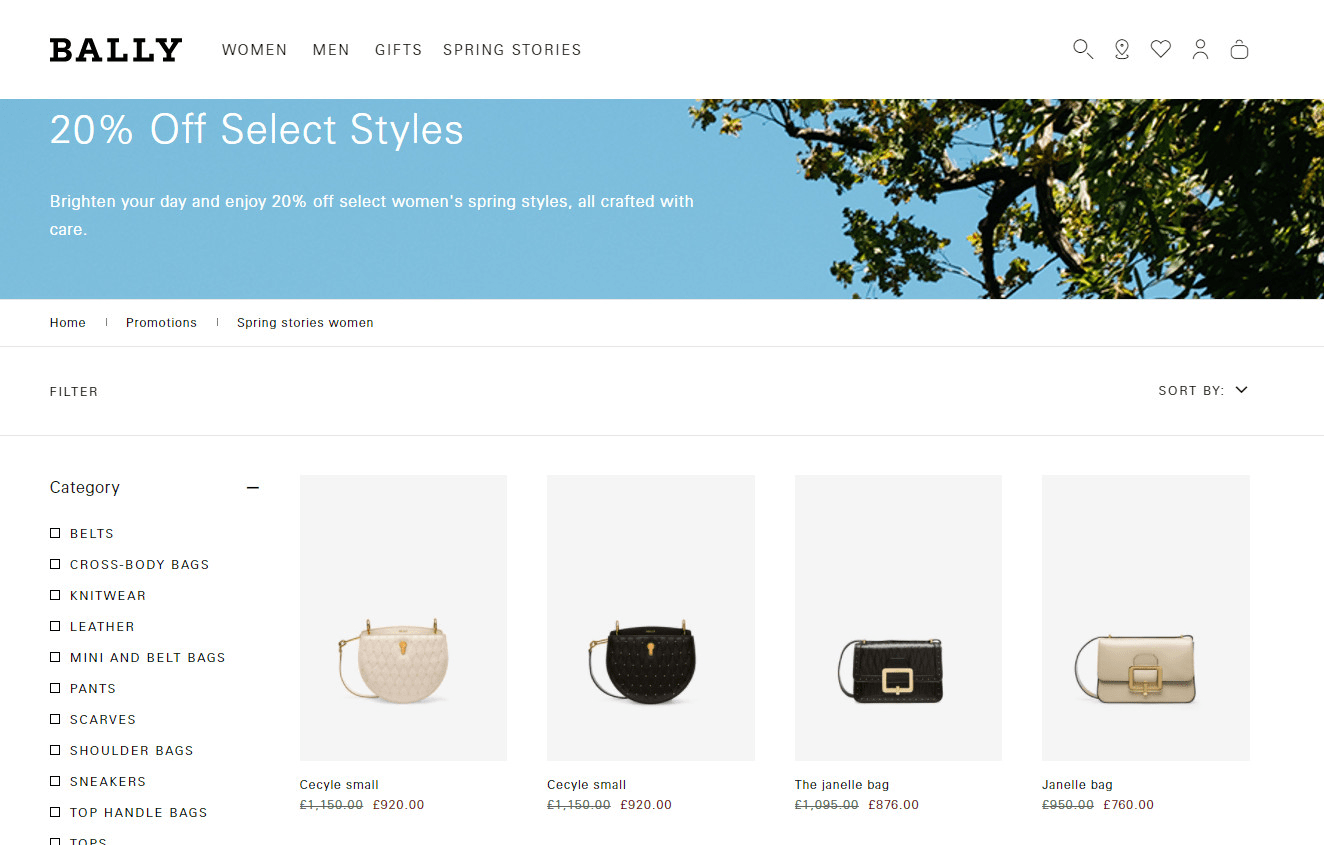Open The janelle bag title link
This screenshot has height=845, width=1324.
click(x=842, y=785)
